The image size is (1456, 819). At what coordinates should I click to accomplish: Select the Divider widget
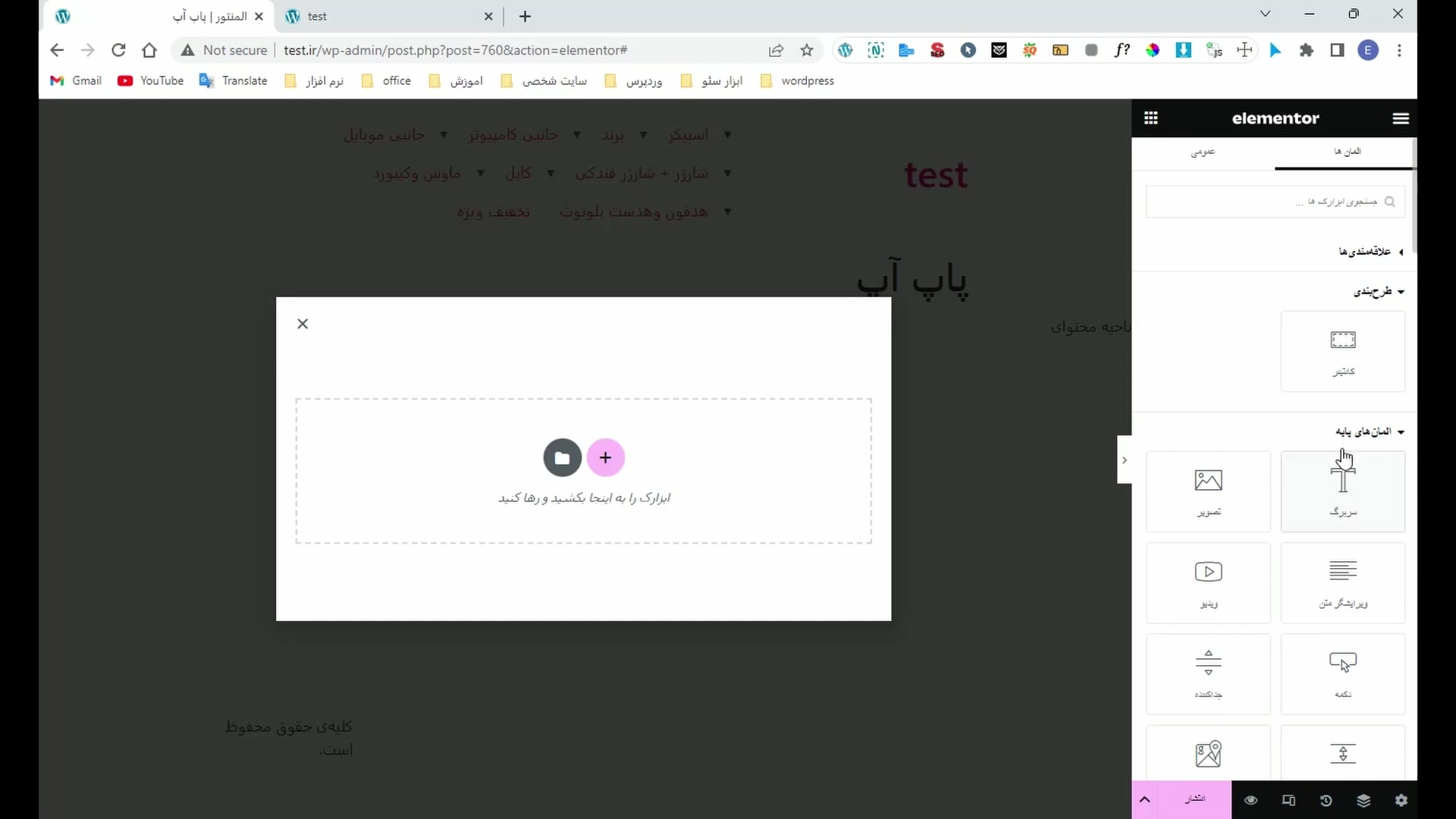pyautogui.click(x=1208, y=673)
